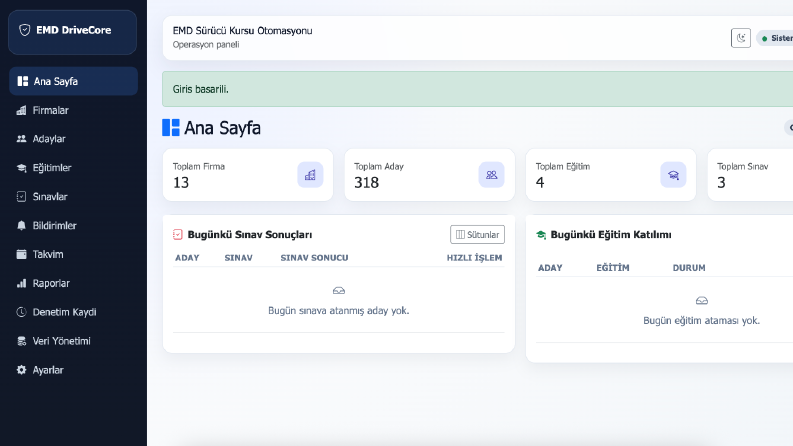The height and width of the screenshot is (446, 793).
Task: Click the Firmalar building icon in sidebar
Action: tap(21, 110)
